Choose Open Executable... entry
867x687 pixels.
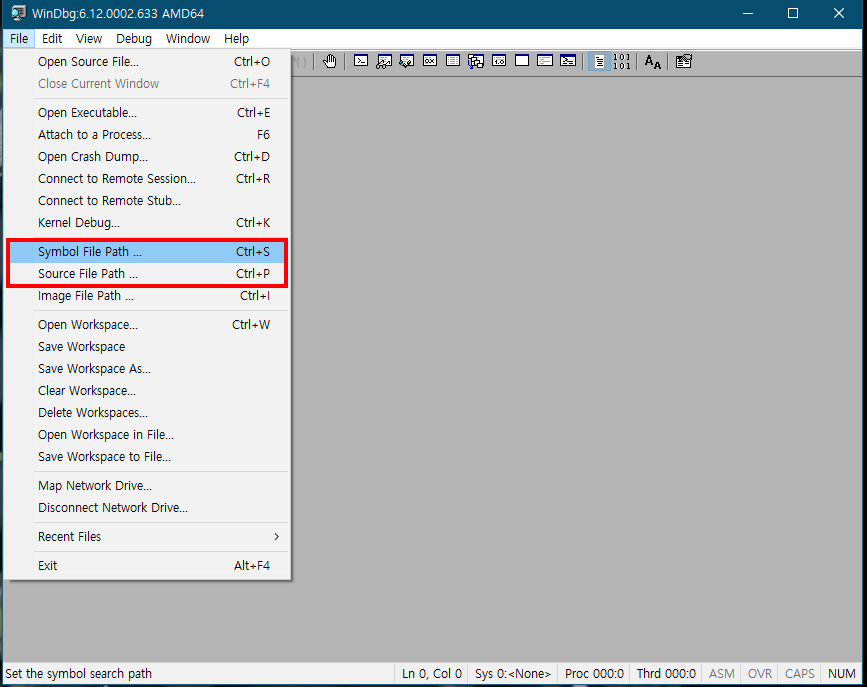coord(147,112)
